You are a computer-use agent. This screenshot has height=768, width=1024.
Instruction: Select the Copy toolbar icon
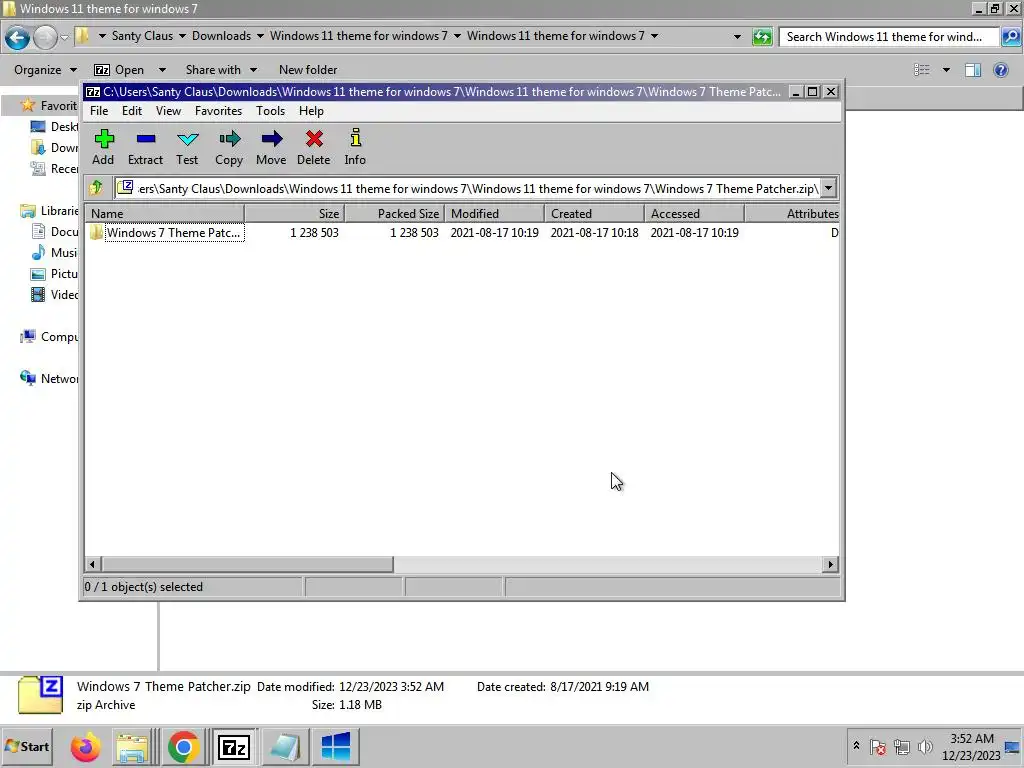tap(229, 147)
